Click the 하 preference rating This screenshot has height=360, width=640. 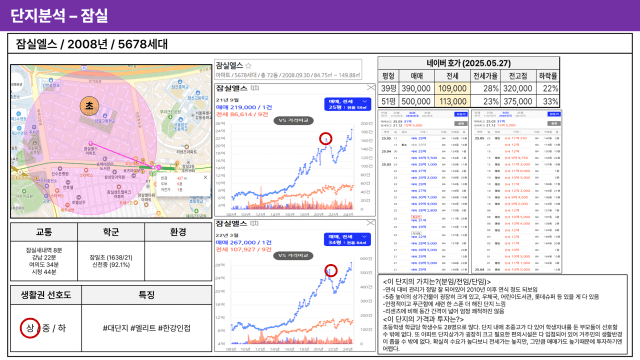pyautogui.click(x=62, y=328)
